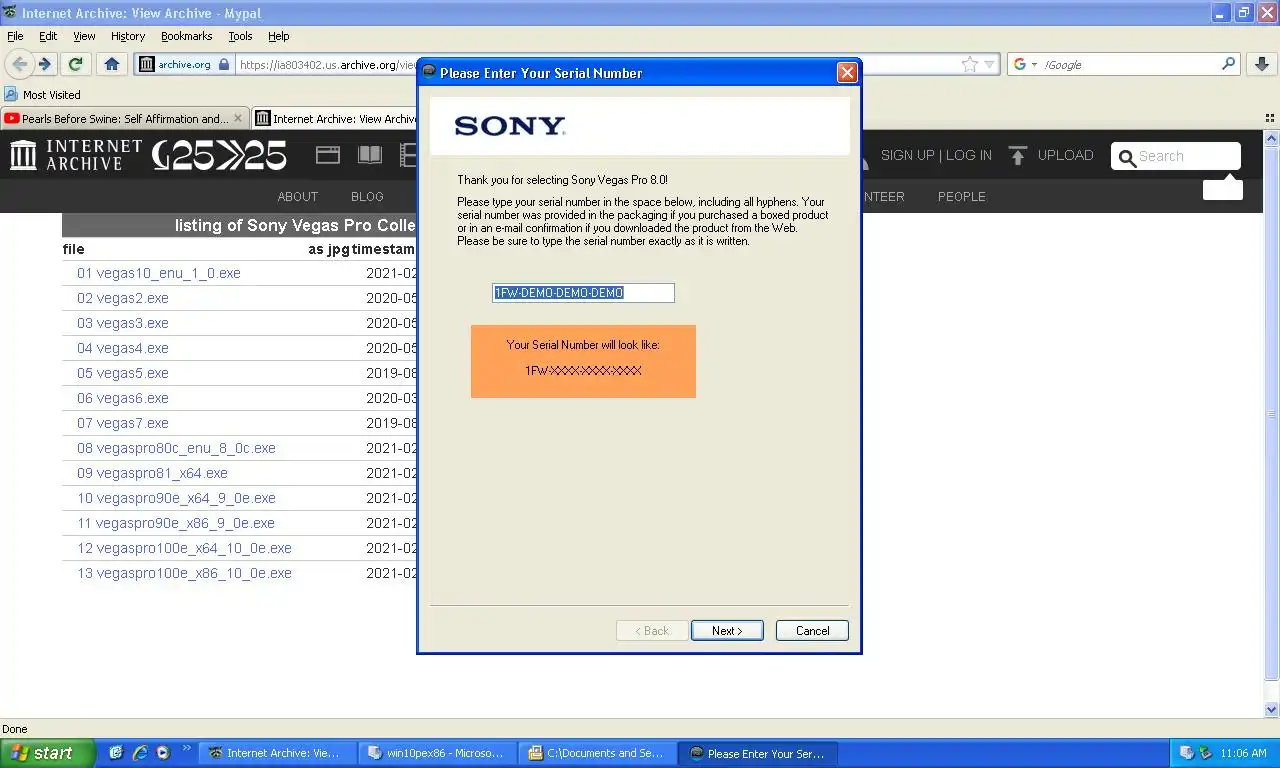Screen dimensions: 1280x768
Task: Open file 08 vegaspro80c_enu_8_0c.exe
Action: point(176,448)
